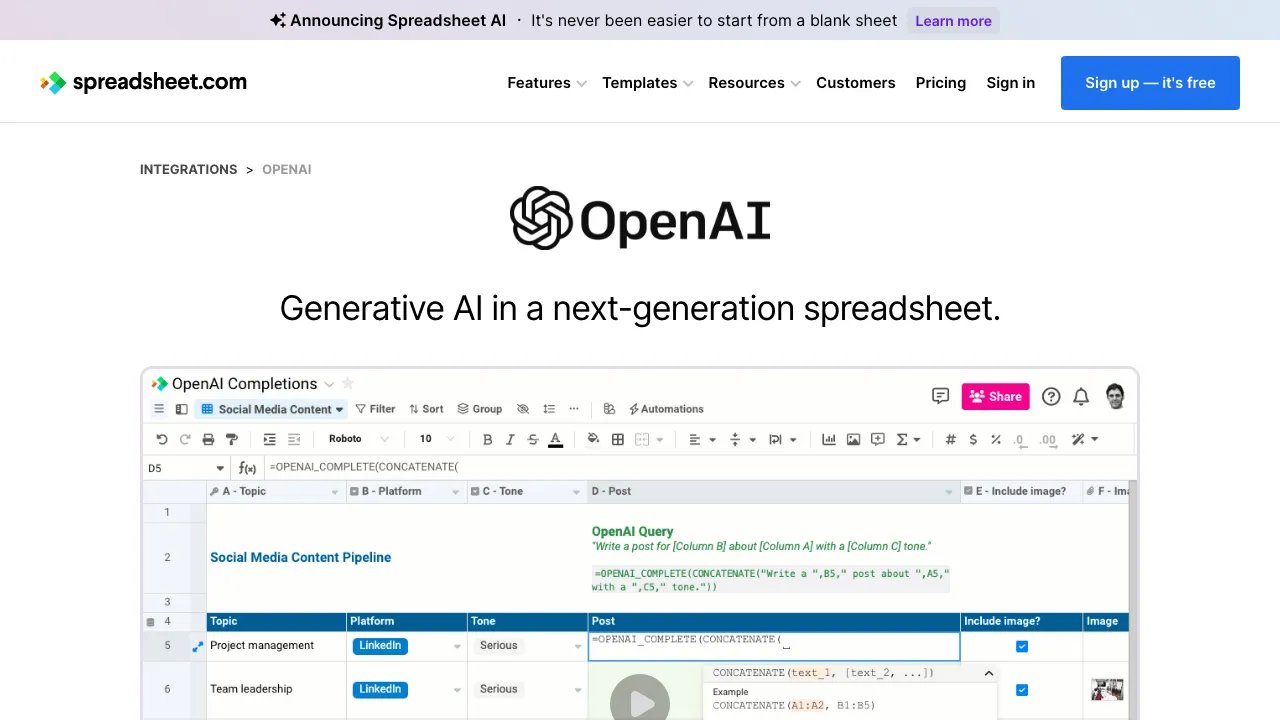
Task: Open the font size dropdown
Action: tap(430, 438)
